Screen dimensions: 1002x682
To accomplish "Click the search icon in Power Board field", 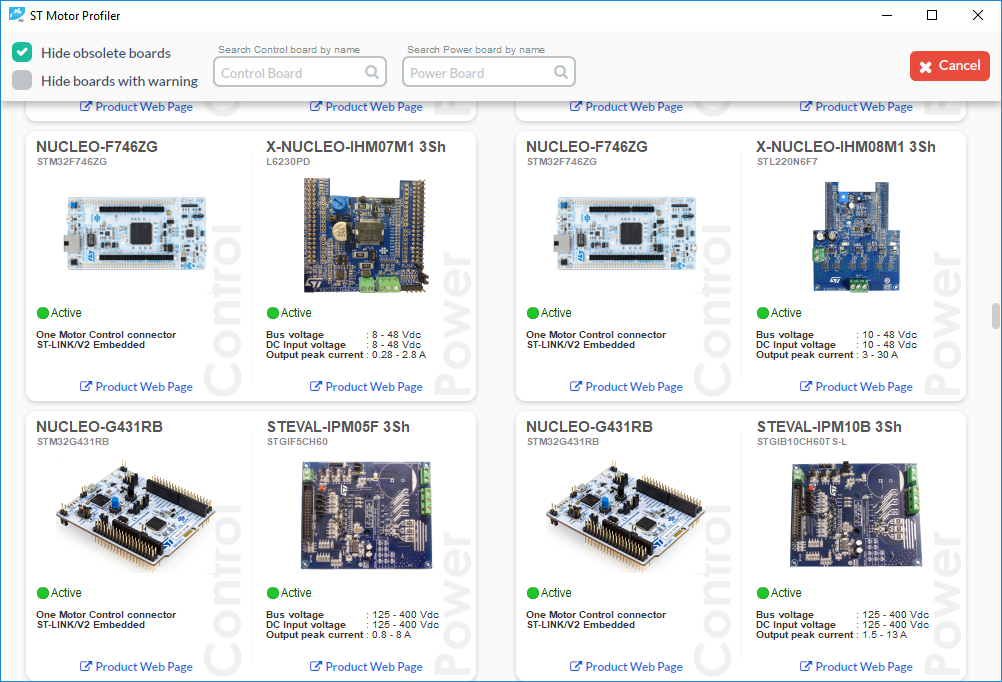I will [x=561, y=72].
